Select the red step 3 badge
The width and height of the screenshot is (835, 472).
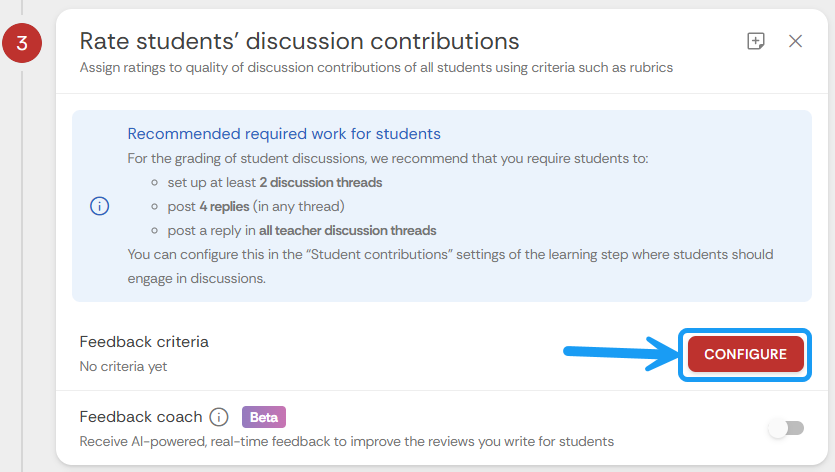click(x=20, y=45)
